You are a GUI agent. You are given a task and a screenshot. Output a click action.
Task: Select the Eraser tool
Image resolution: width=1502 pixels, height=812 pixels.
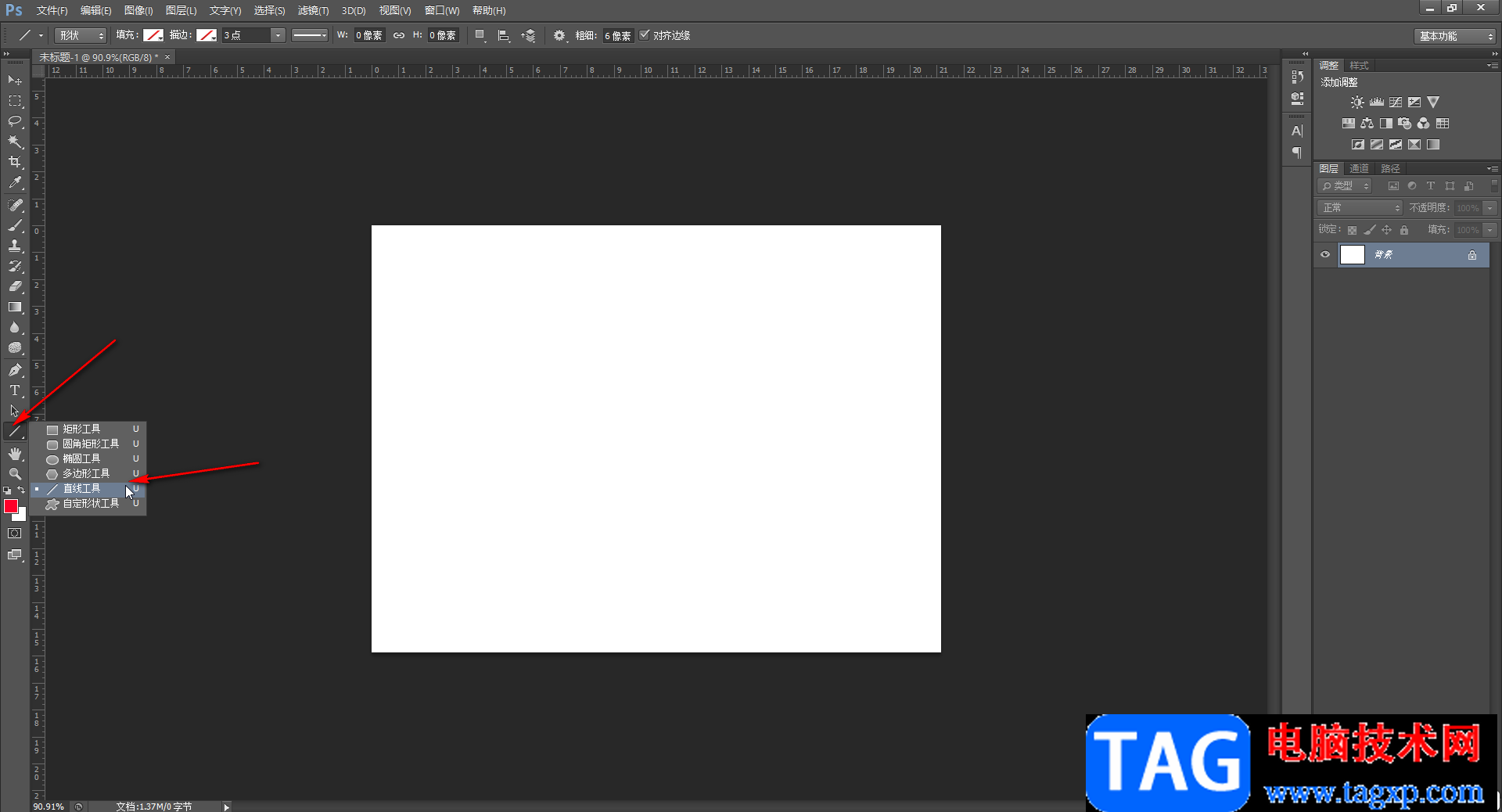coord(15,286)
